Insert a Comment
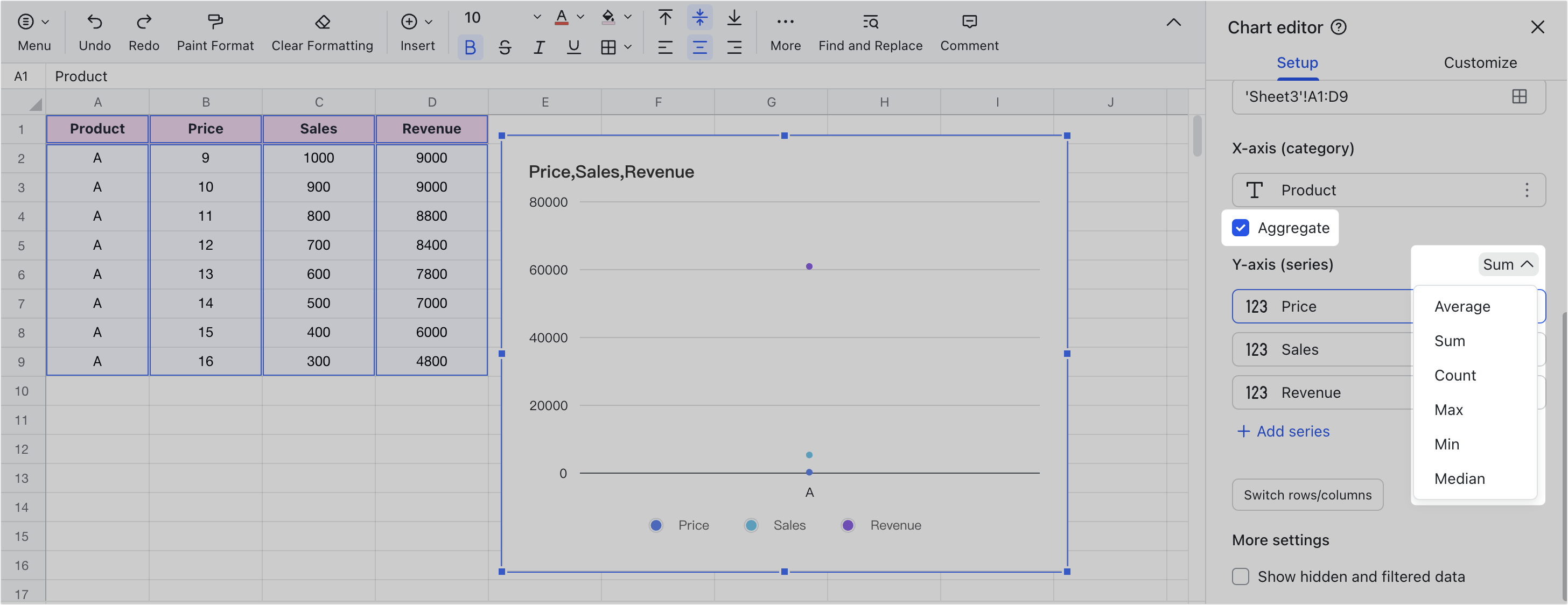Screen dimensions: 1568x605 (969, 31)
